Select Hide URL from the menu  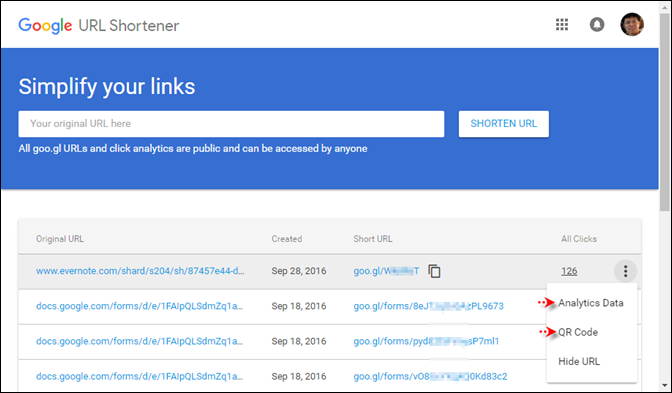(x=579, y=361)
